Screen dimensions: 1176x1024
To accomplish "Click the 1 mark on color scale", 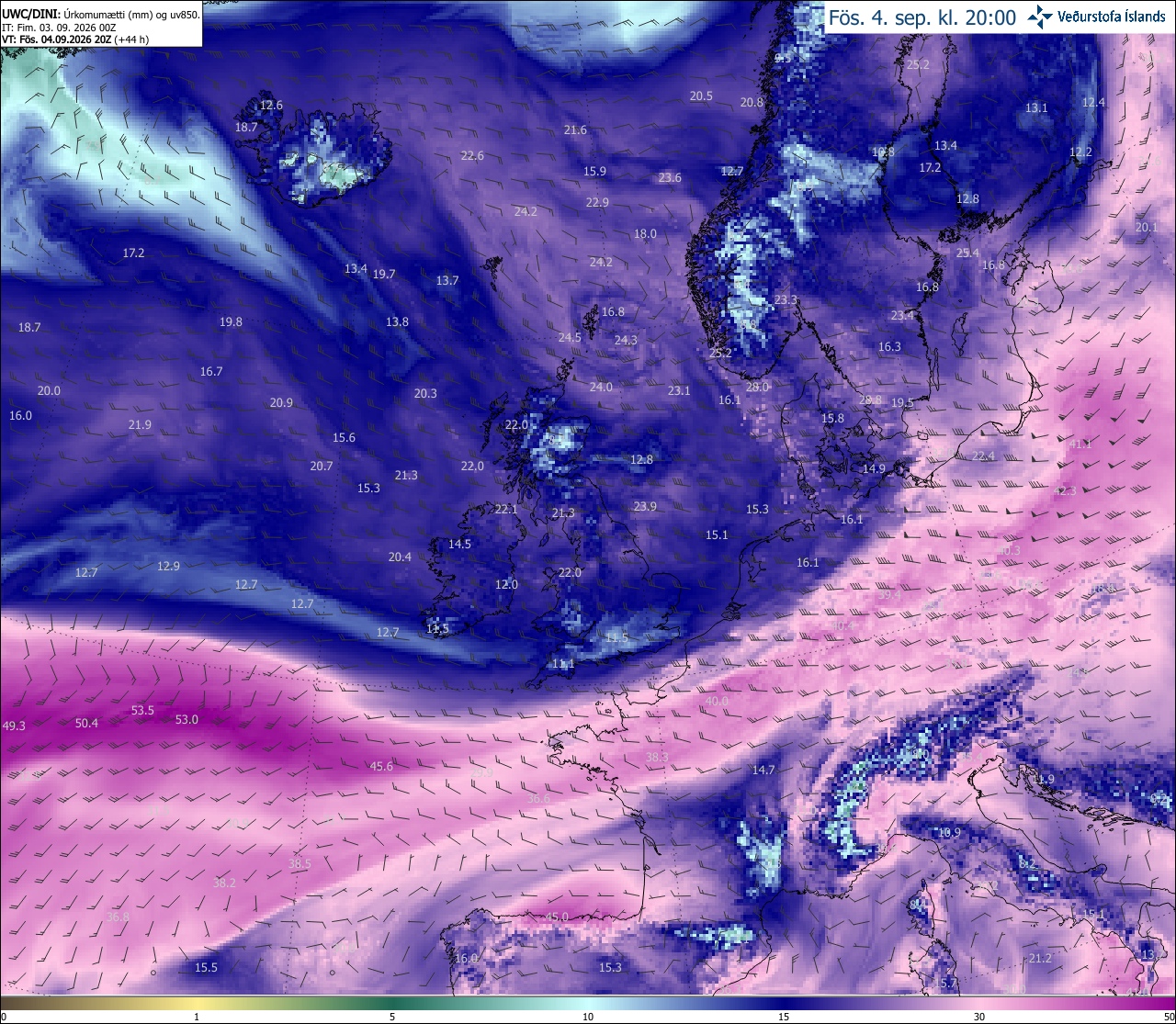I will coord(197,1017).
